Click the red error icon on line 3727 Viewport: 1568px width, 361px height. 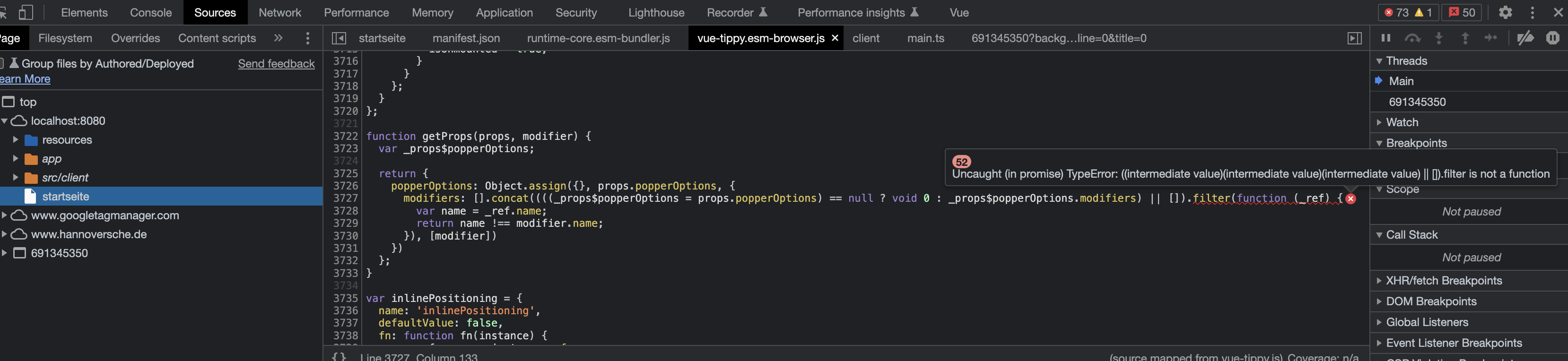point(1350,199)
